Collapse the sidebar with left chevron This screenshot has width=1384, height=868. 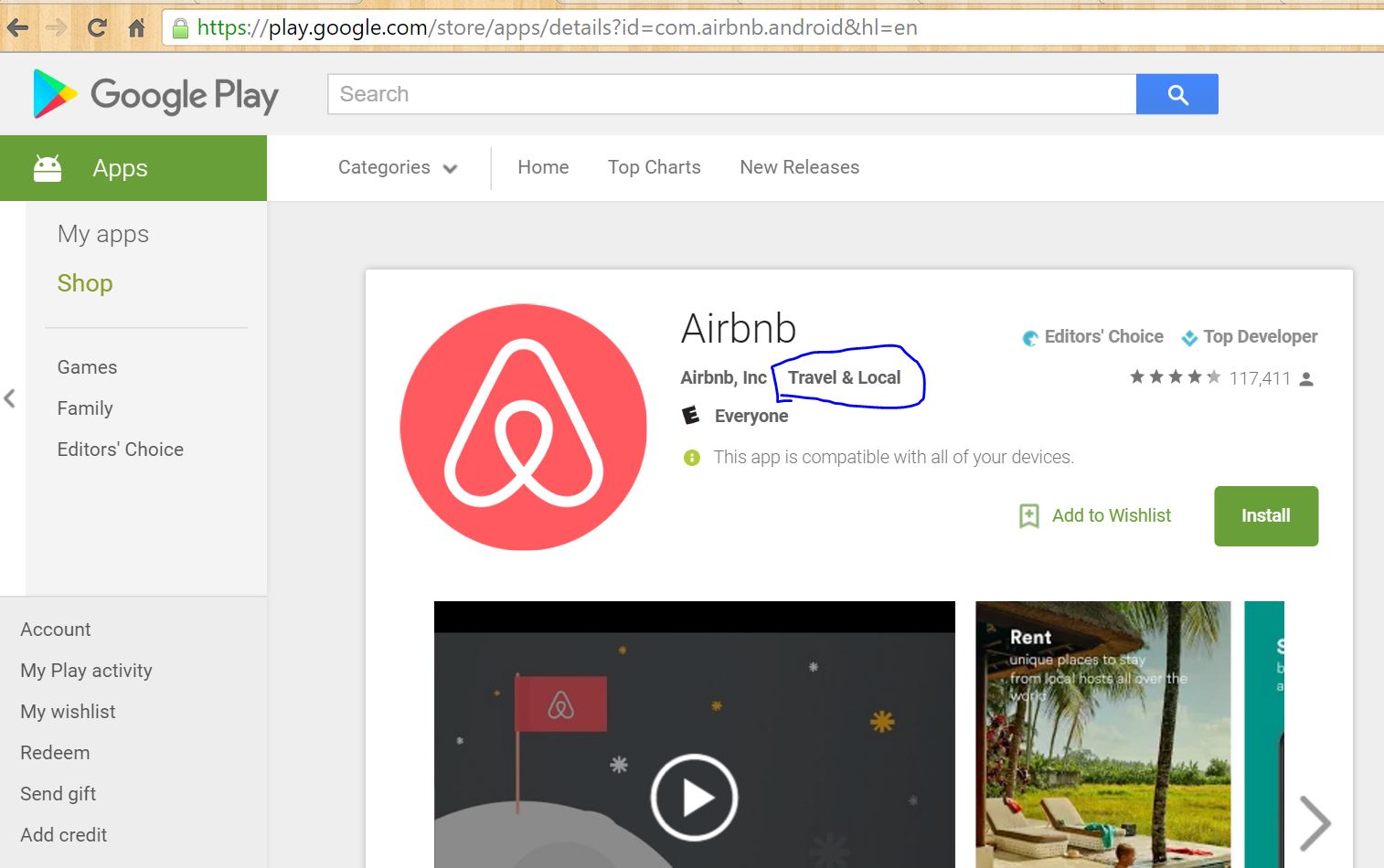[x=10, y=398]
